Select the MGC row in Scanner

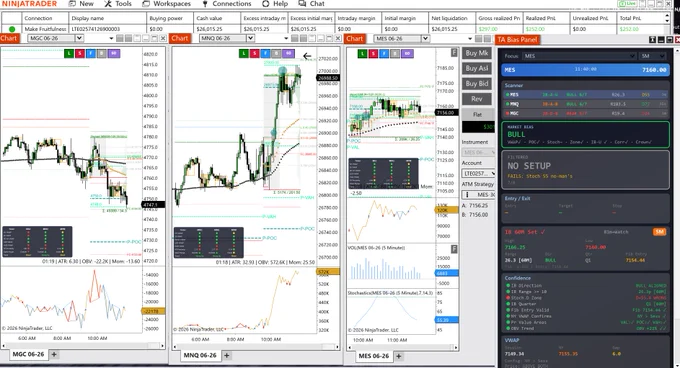point(585,113)
